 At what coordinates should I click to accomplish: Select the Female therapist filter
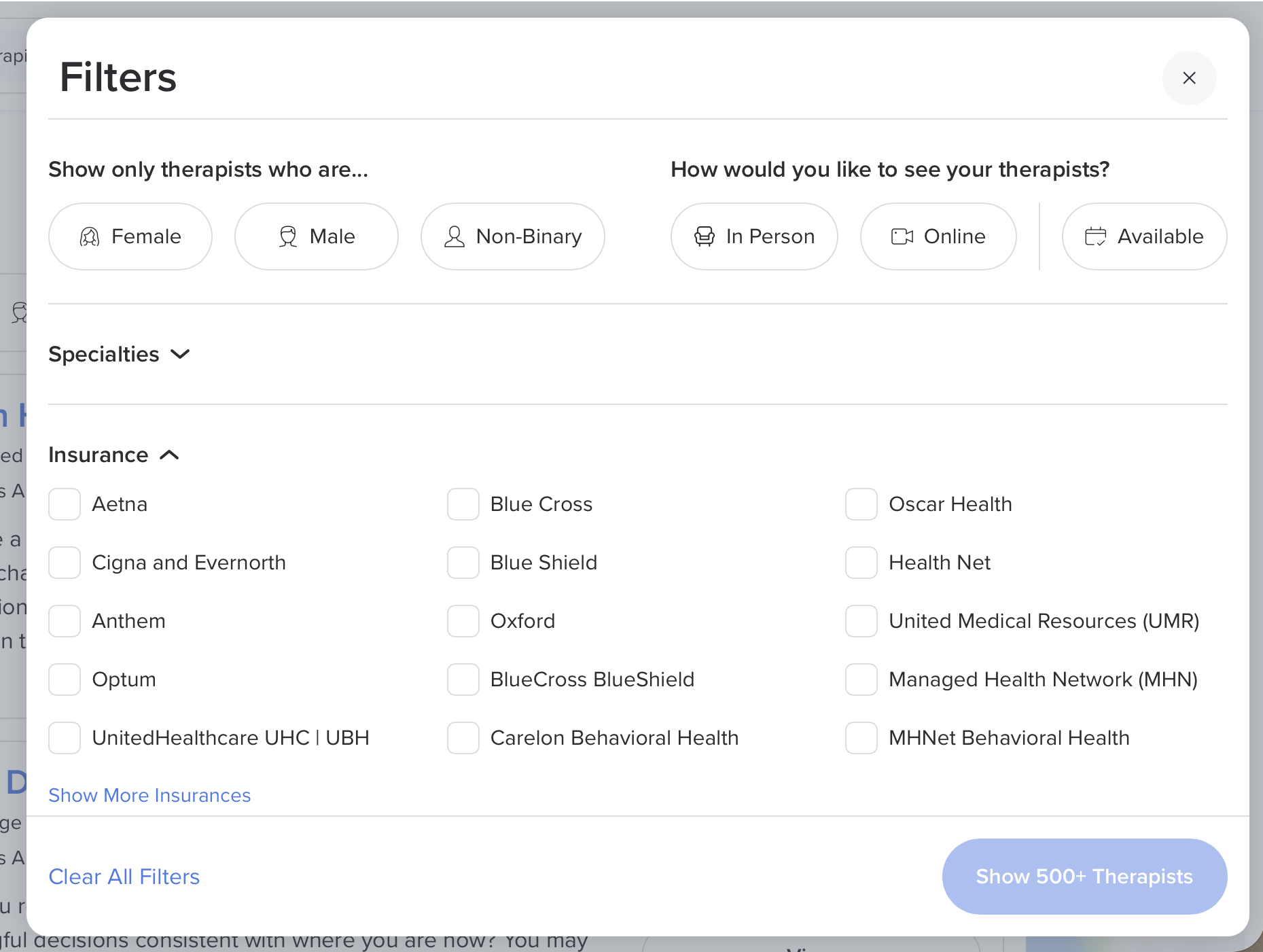click(130, 236)
